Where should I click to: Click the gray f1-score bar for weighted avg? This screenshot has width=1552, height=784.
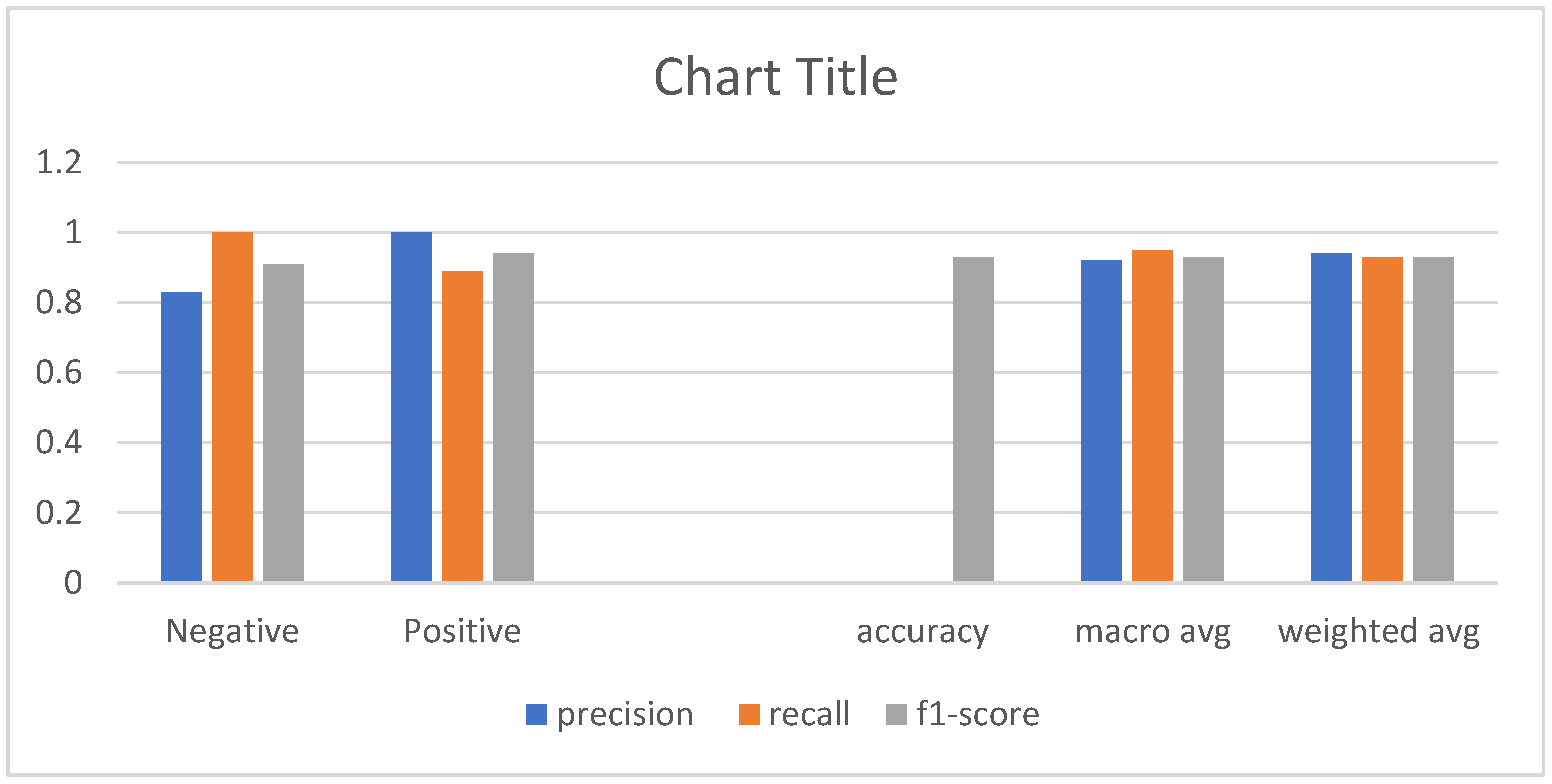pos(1433,419)
